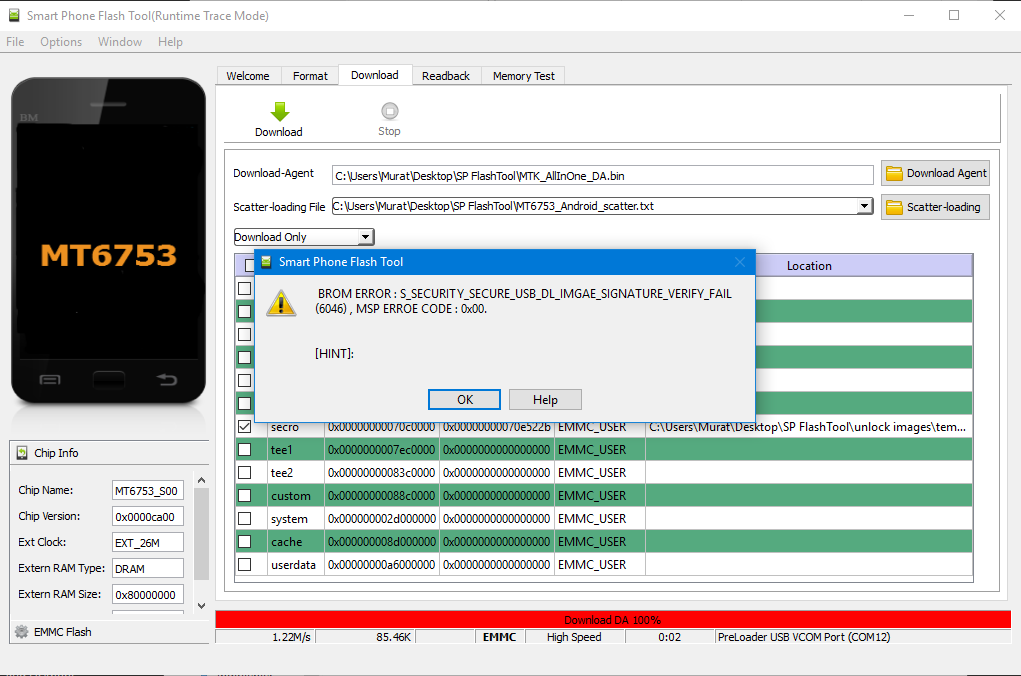The width and height of the screenshot is (1021, 676).
Task: Dismiss the error dialog with OK
Action: pyautogui.click(x=464, y=400)
